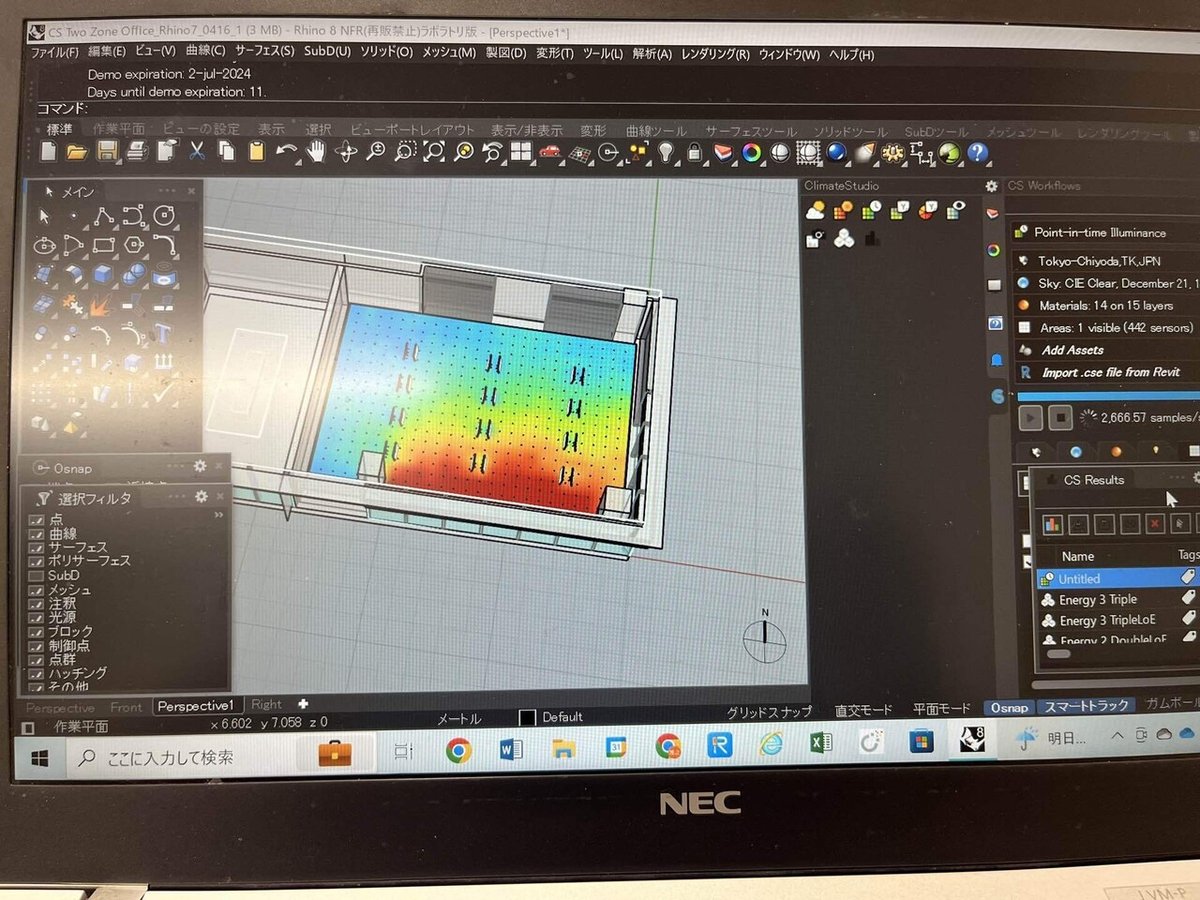Switch to the 曲線ツール toolbar tab
The image size is (1200, 900).
[656, 131]
